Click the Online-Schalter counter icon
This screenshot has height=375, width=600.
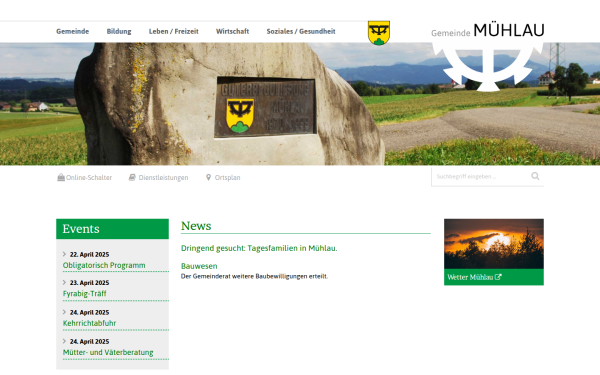coord(61,177)
